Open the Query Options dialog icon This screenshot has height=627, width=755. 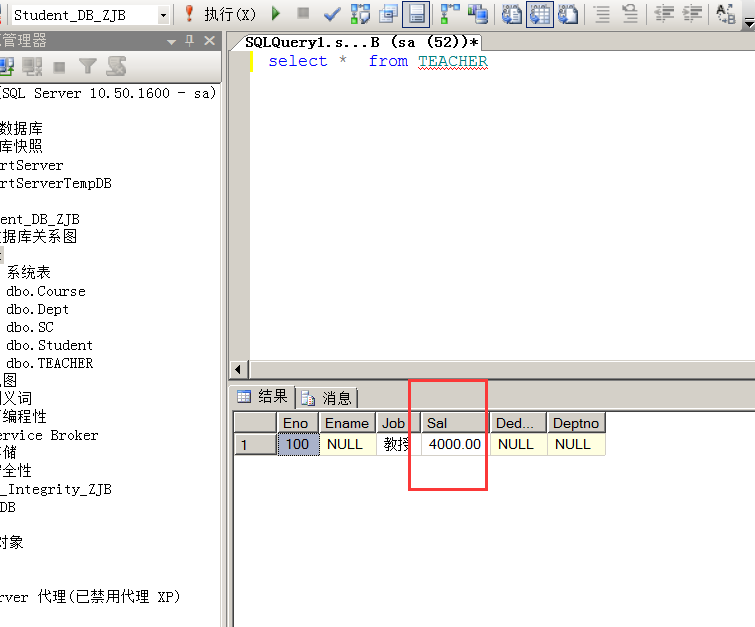click(x=388, y=14)
